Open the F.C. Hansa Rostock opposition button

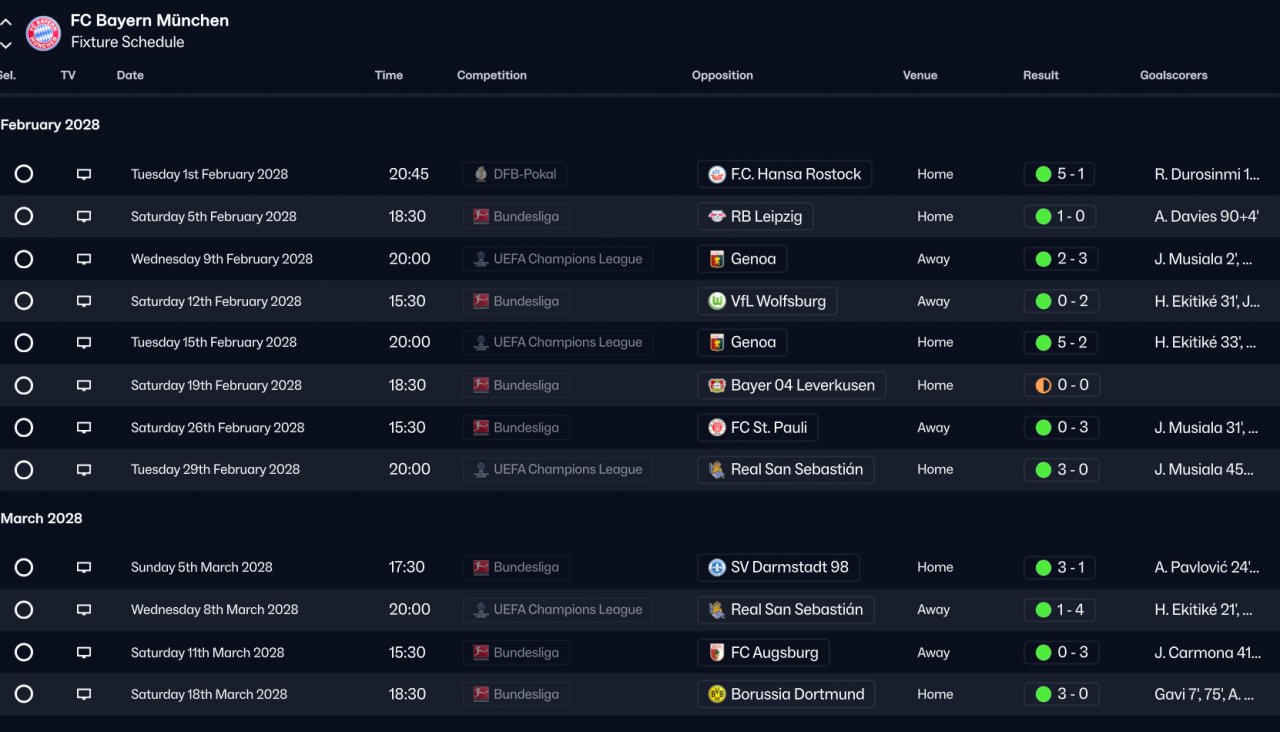coord(785,174)
